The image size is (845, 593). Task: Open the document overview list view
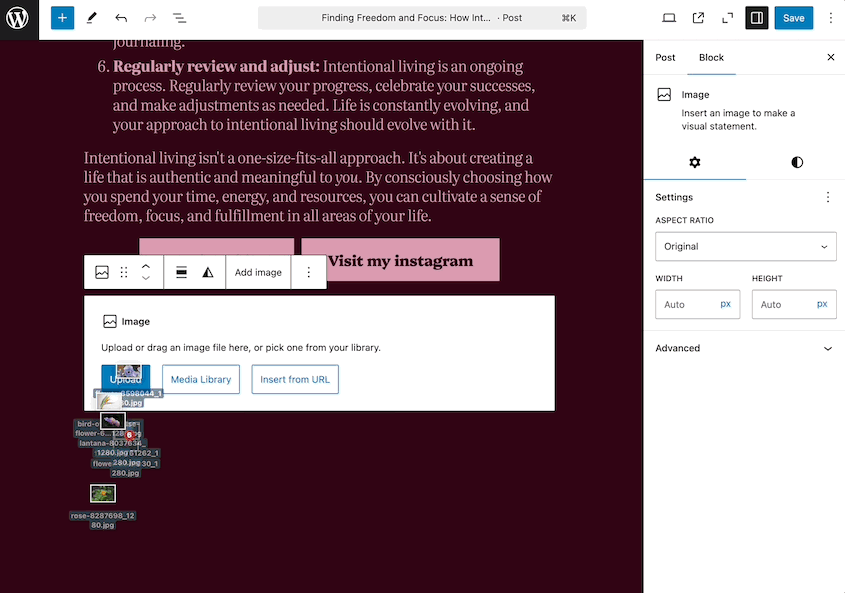(x=179, y=18)
